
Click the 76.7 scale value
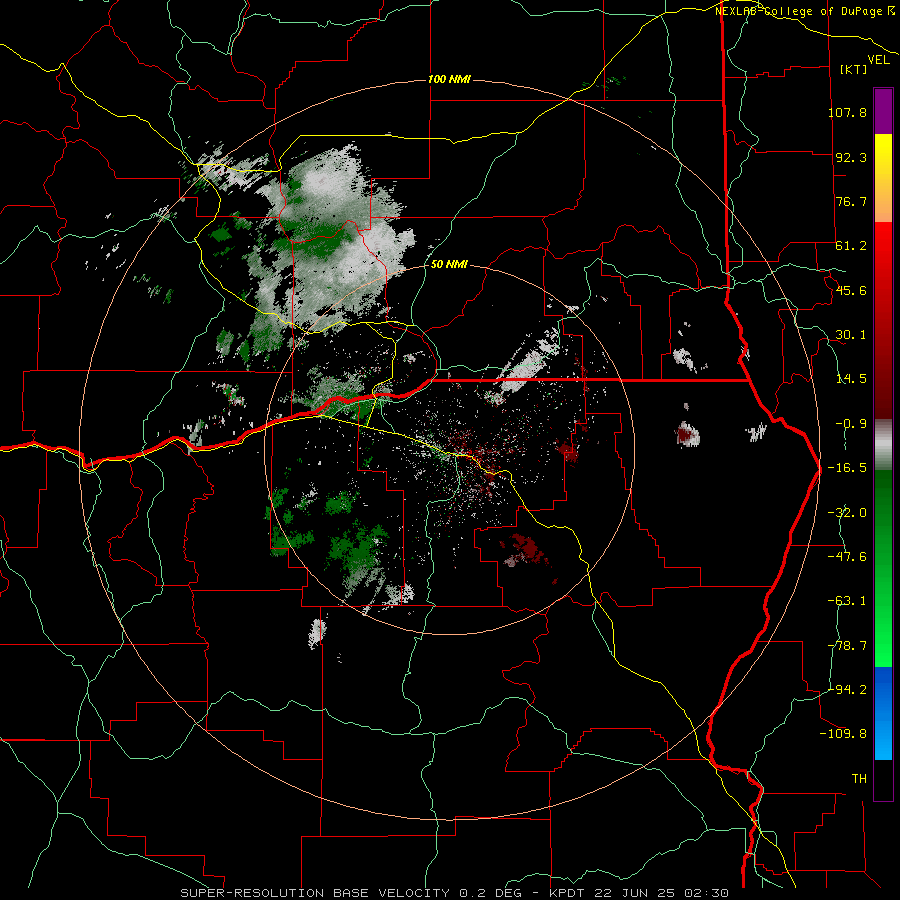point(851,201)
